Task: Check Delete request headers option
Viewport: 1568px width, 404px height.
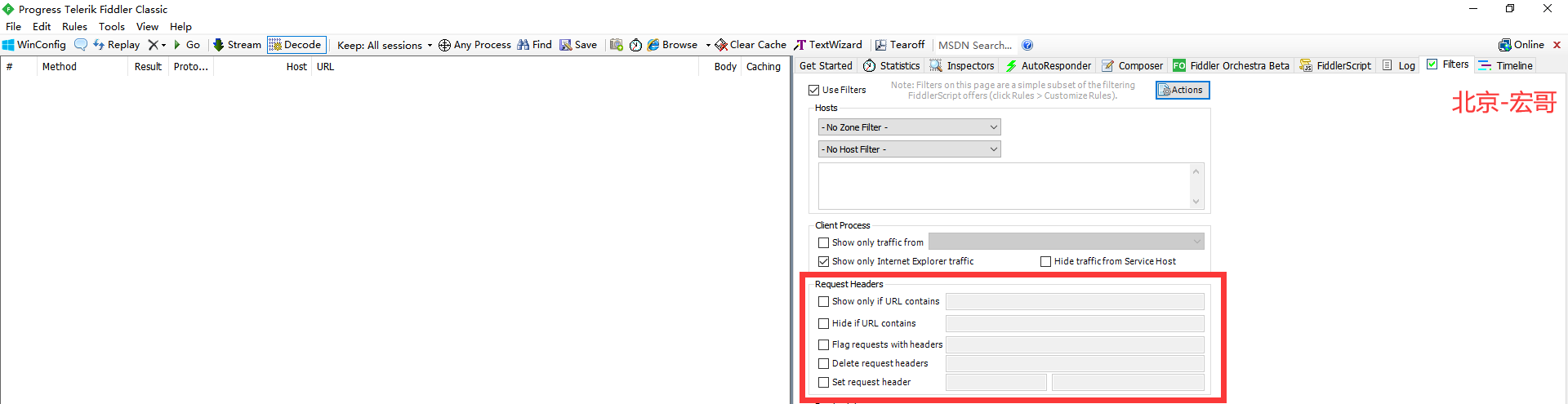Action: pyautogui.click(x=823, y=363)
